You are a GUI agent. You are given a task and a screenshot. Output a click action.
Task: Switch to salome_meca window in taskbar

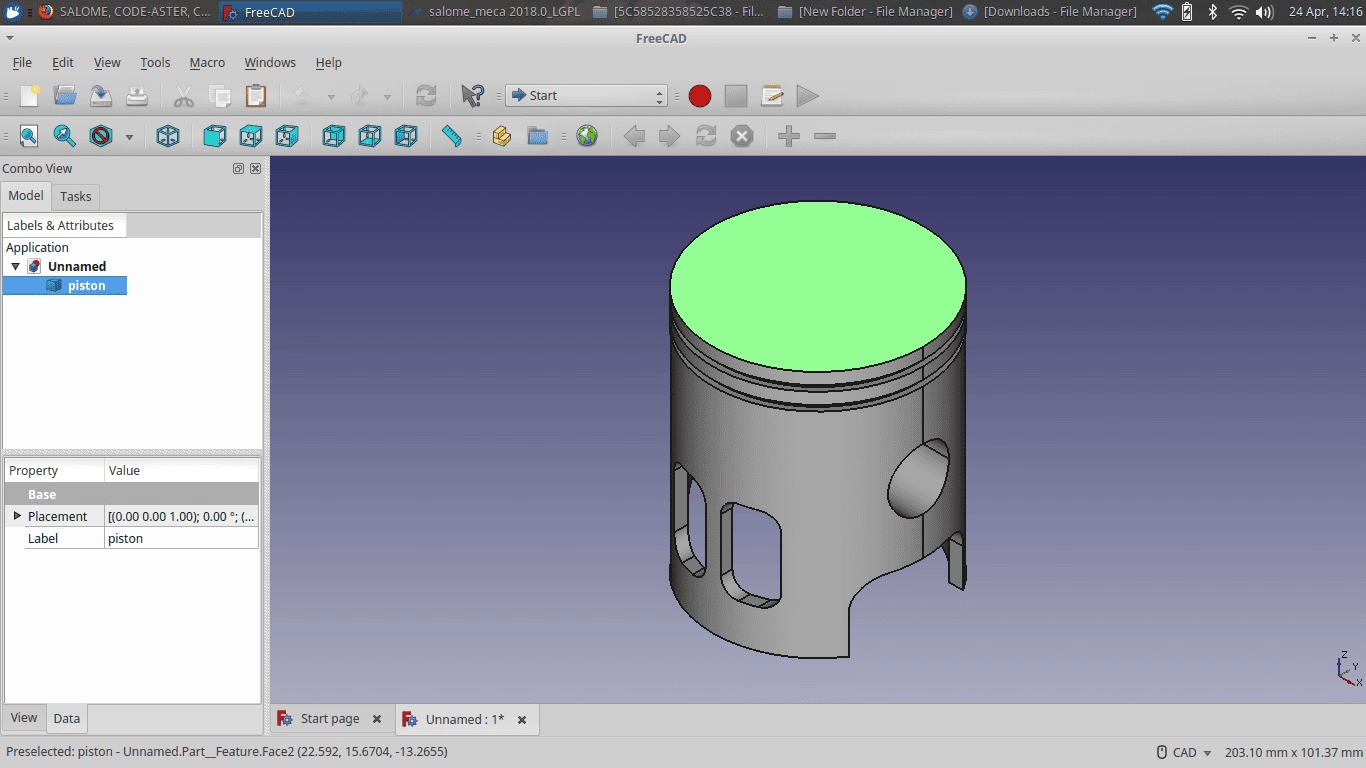click(494, 12)
